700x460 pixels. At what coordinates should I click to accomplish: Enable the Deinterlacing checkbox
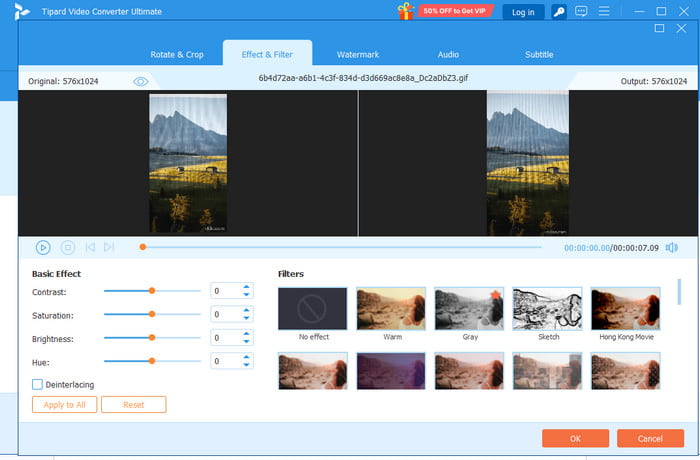(38, 385)
